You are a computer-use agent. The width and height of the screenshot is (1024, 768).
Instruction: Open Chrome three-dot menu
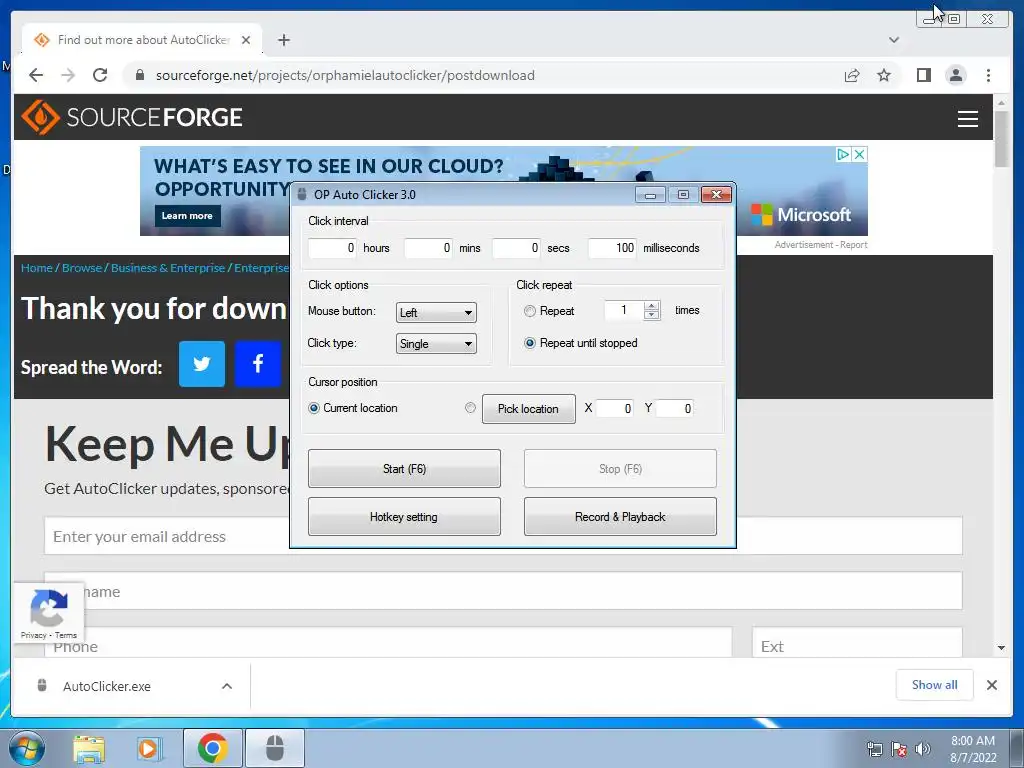tap(988, 75)
